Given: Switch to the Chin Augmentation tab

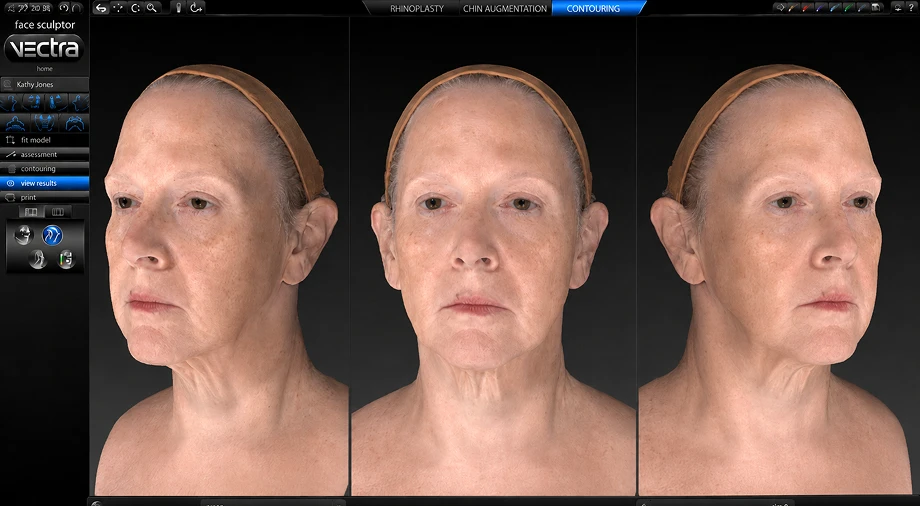Looking at the screenshot, I should [505, 8].
